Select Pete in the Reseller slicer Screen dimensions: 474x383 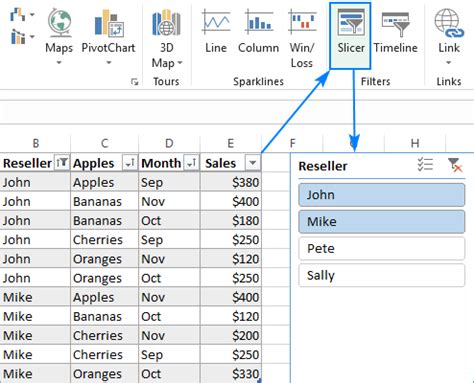pos(382,248)
